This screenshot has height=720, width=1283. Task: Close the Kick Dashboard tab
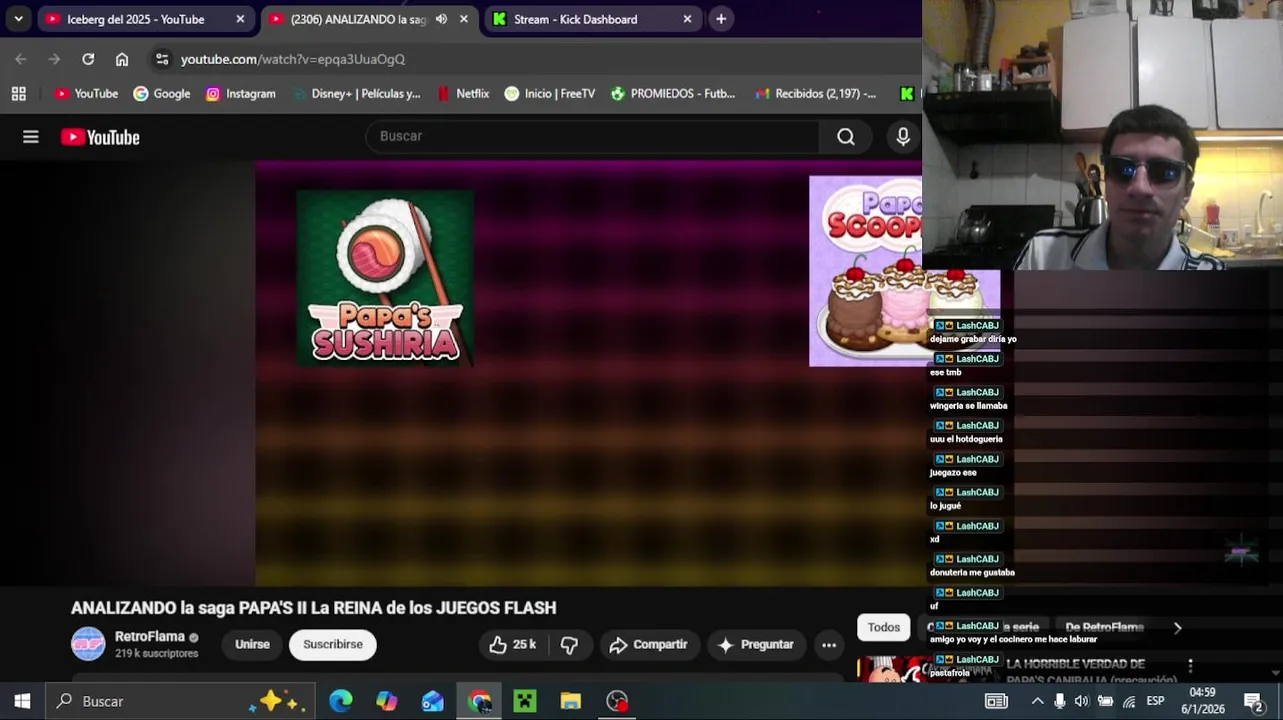click(687, 19)
